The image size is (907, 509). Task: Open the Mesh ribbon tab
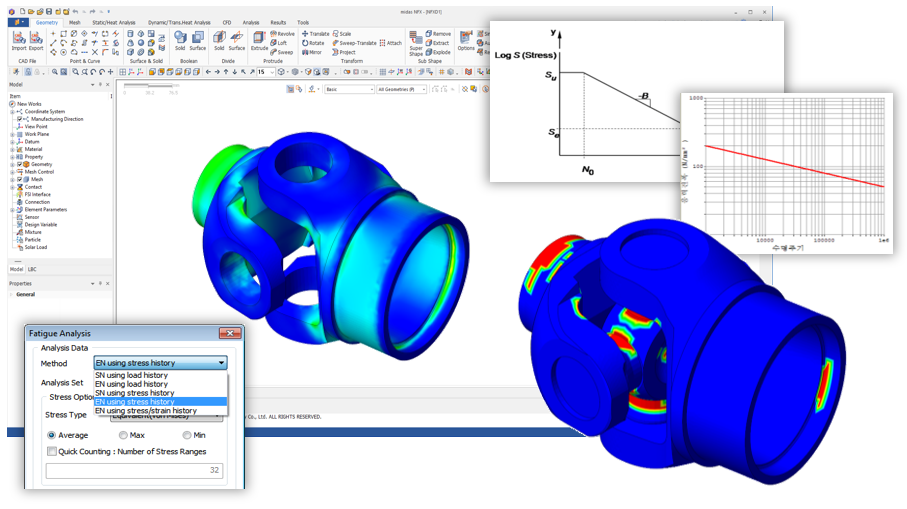[75, 23]
